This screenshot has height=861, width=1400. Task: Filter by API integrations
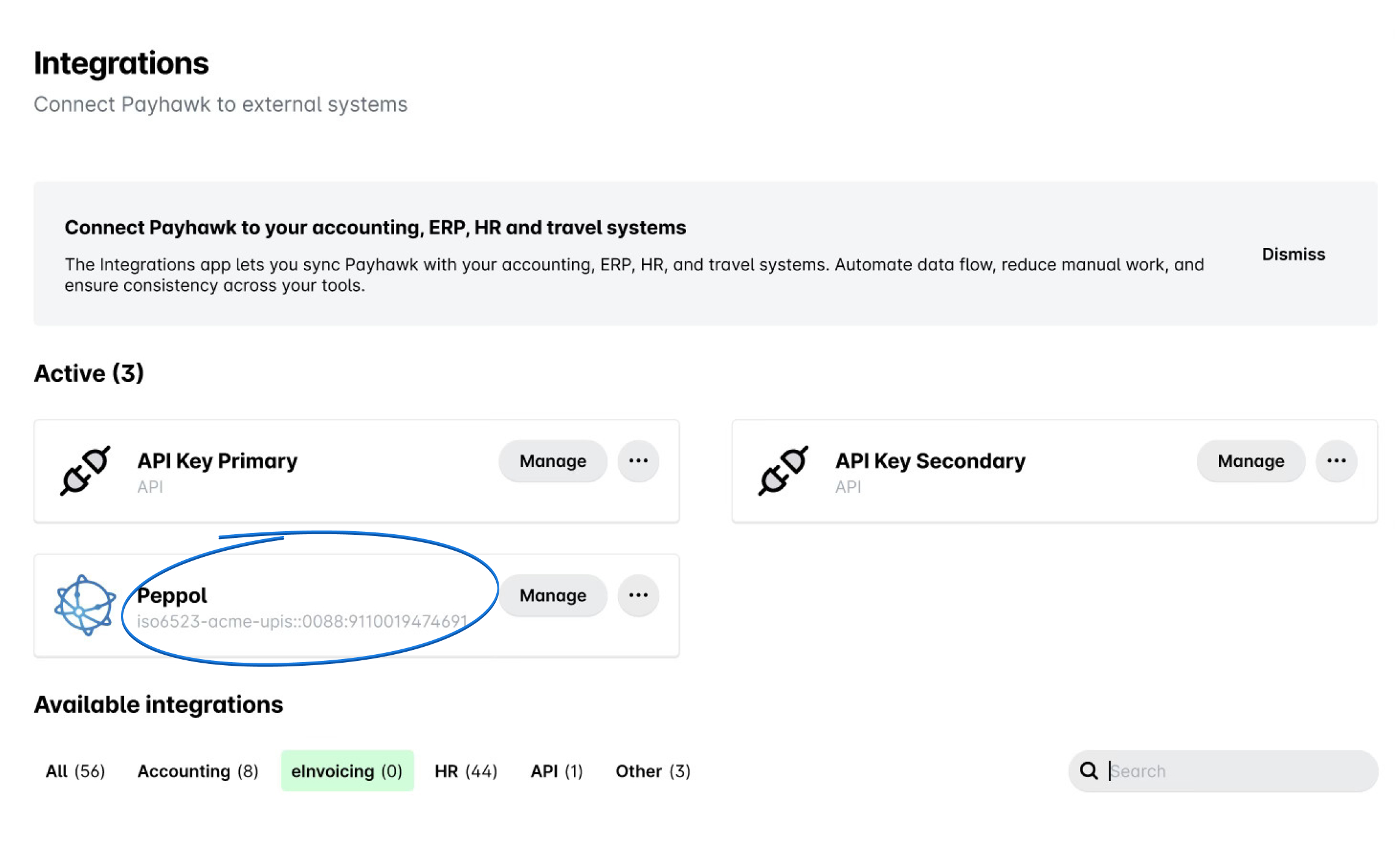coord(556,771)
